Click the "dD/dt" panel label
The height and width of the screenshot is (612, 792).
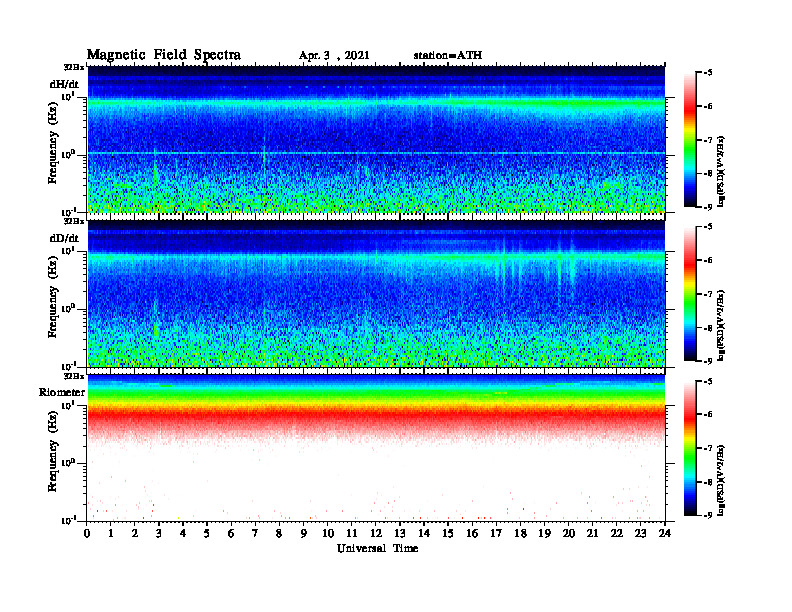(x=64, y=238)
